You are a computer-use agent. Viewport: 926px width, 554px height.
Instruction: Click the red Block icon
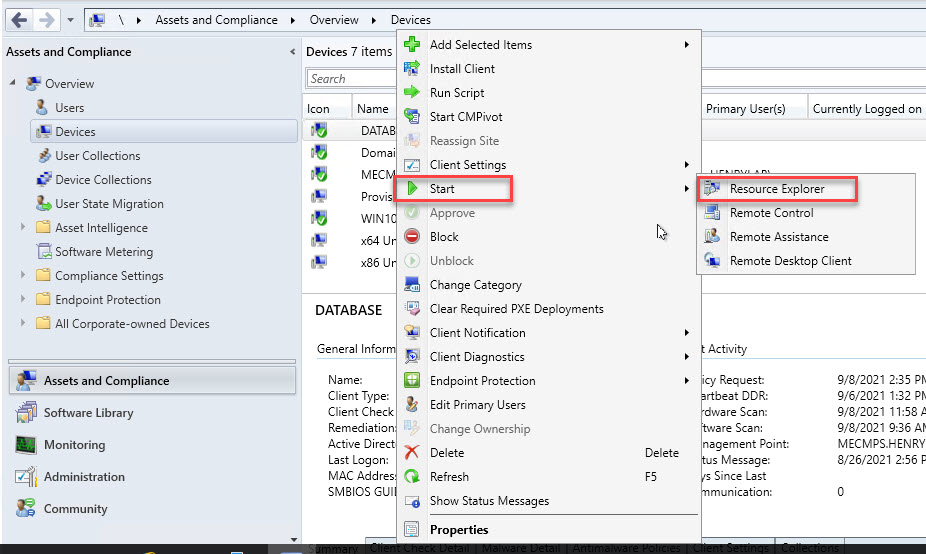pyautogui.click(x=412, y=237)
